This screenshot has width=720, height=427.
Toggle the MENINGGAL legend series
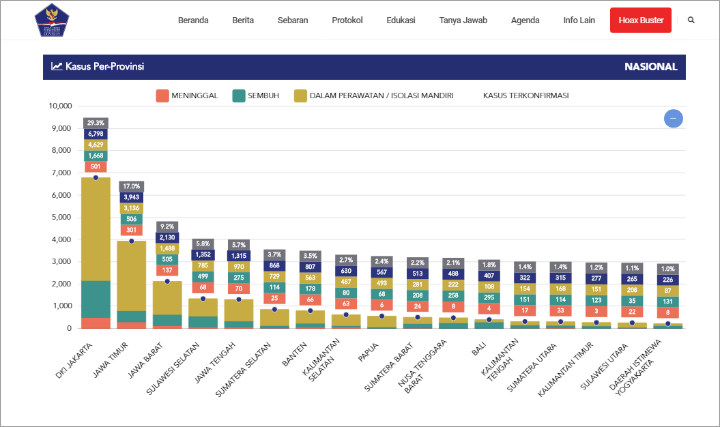point(186,96)
